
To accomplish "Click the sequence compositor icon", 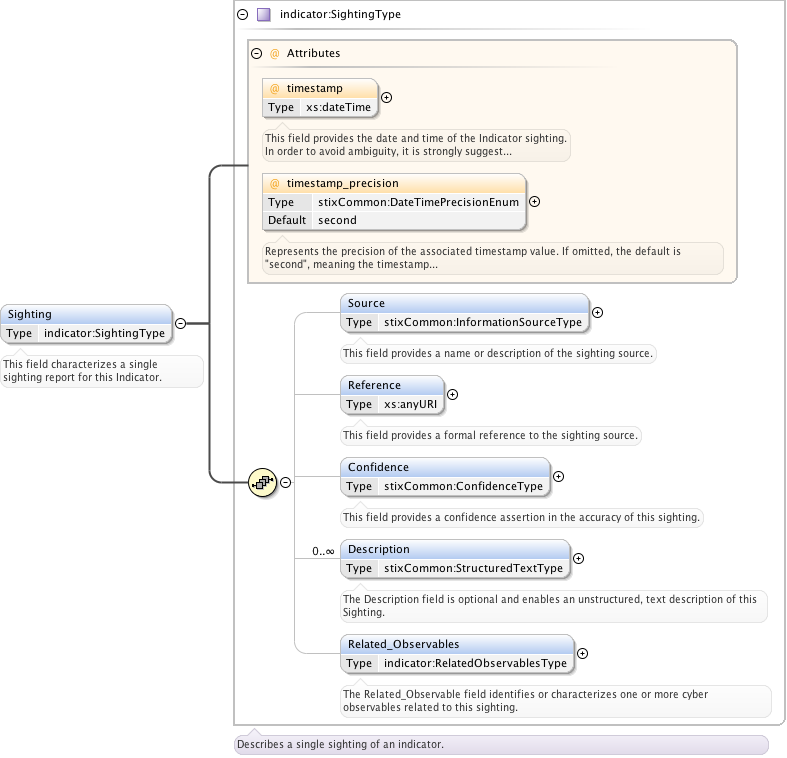I will [262, 482].
